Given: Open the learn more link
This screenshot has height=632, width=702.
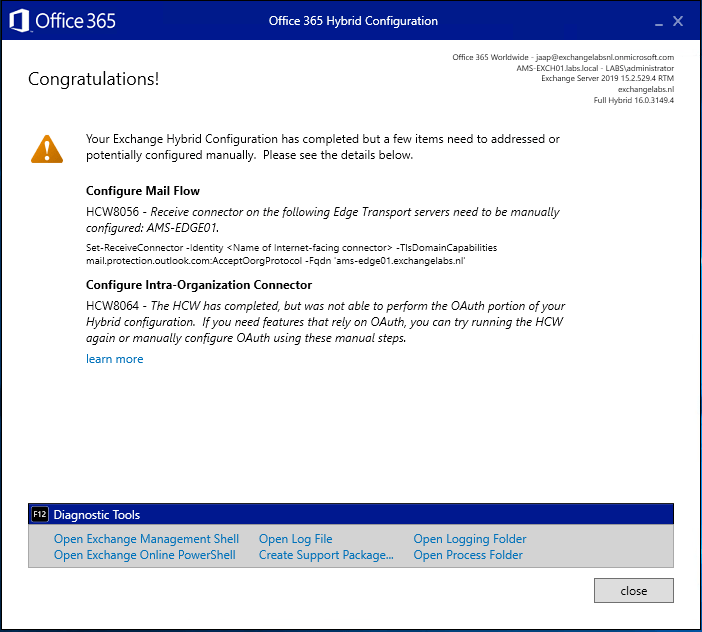Looking at the screenshot, I should (x=114, y=359).
